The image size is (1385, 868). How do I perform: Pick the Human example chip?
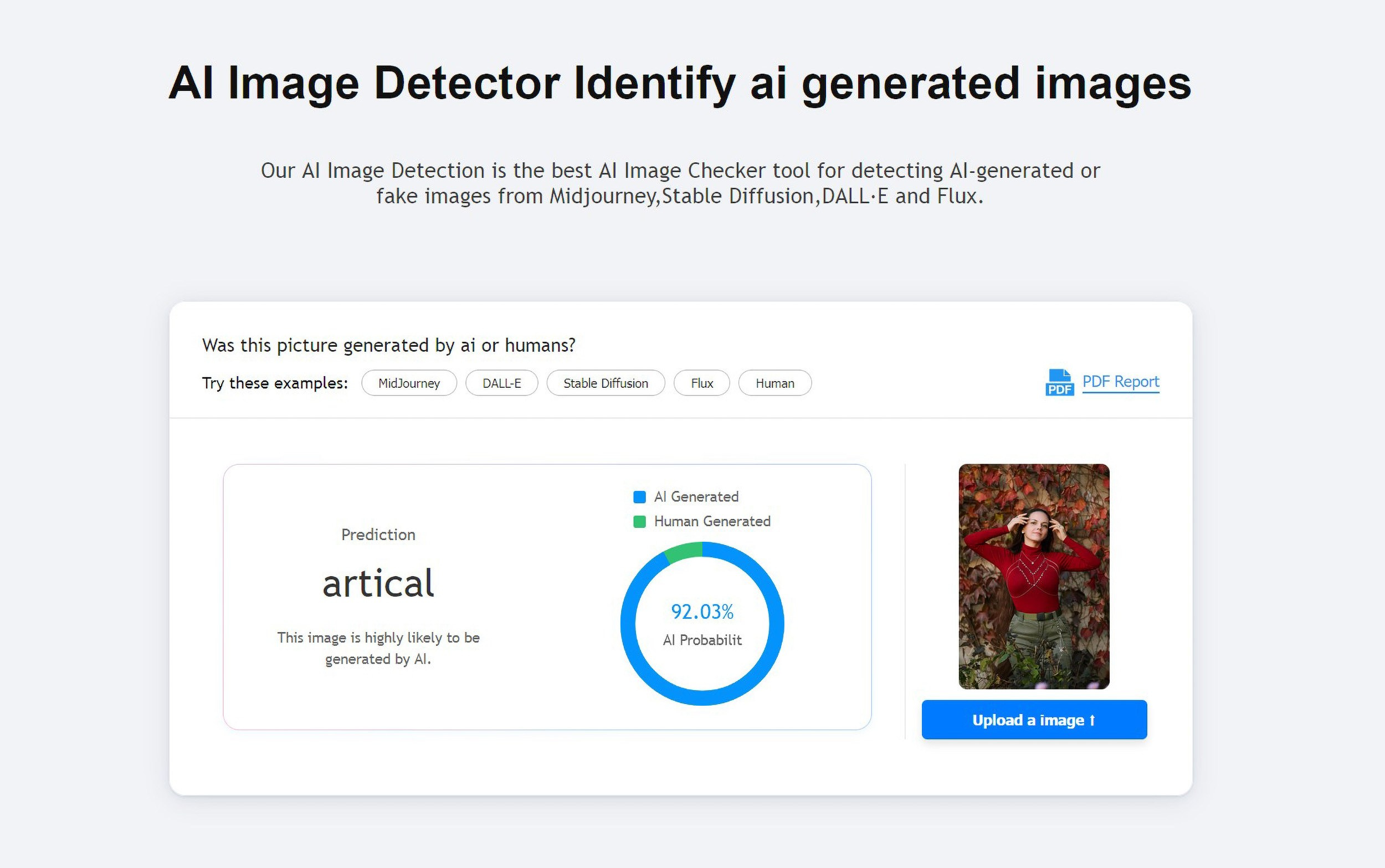click(x=774, y=383)
